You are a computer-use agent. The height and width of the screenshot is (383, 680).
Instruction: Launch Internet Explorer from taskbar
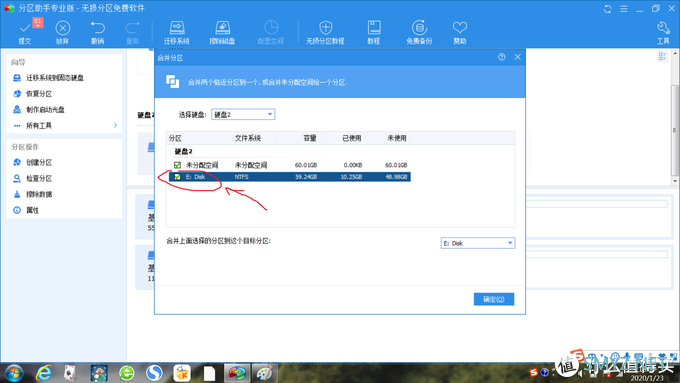(43, 373)
